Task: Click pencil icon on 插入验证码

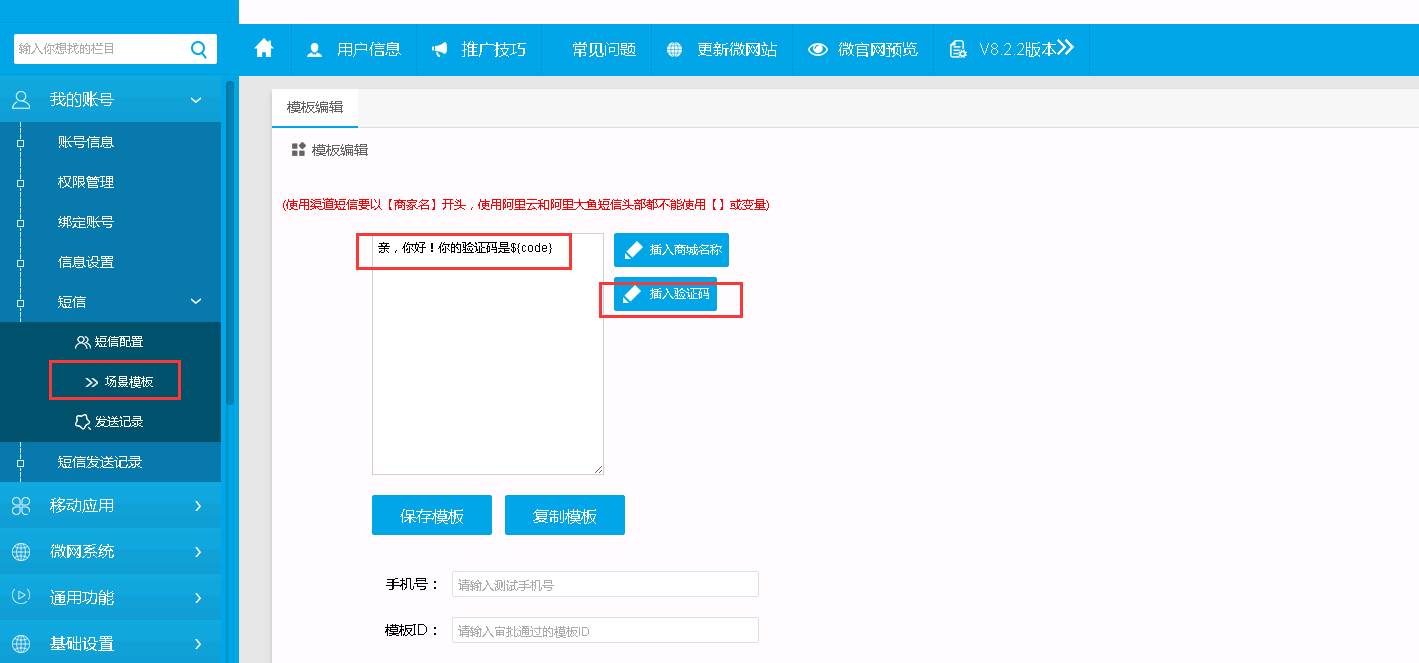Action: [632, 294]
